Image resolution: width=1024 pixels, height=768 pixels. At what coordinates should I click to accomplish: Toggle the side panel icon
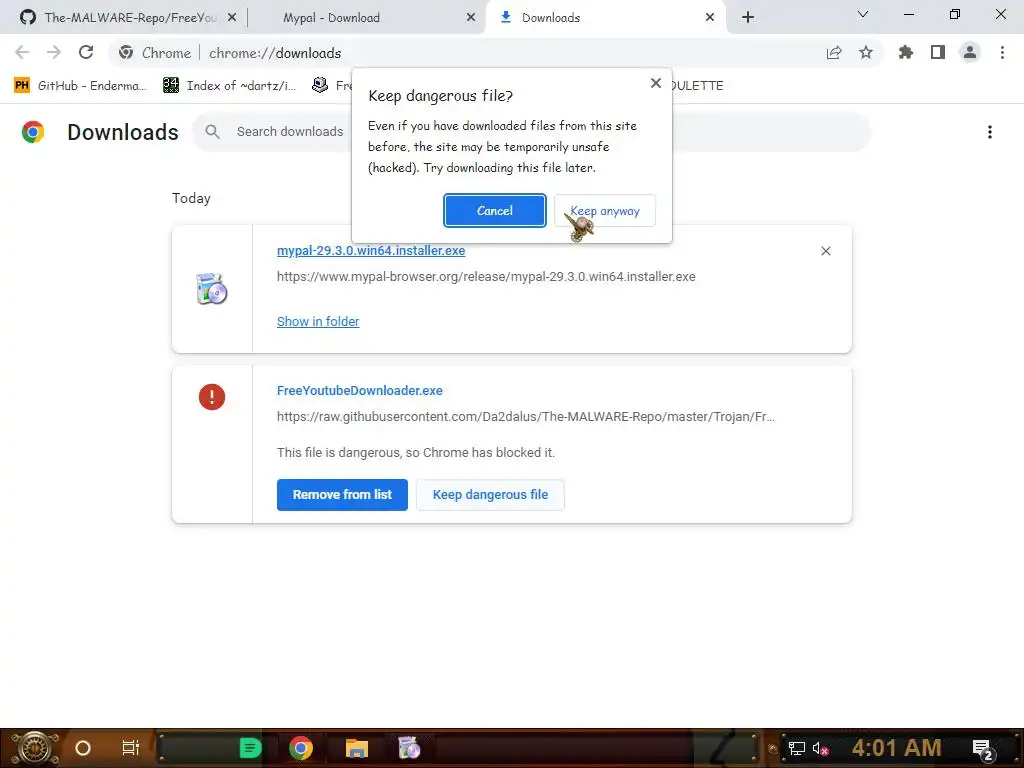tap(938, 52)
